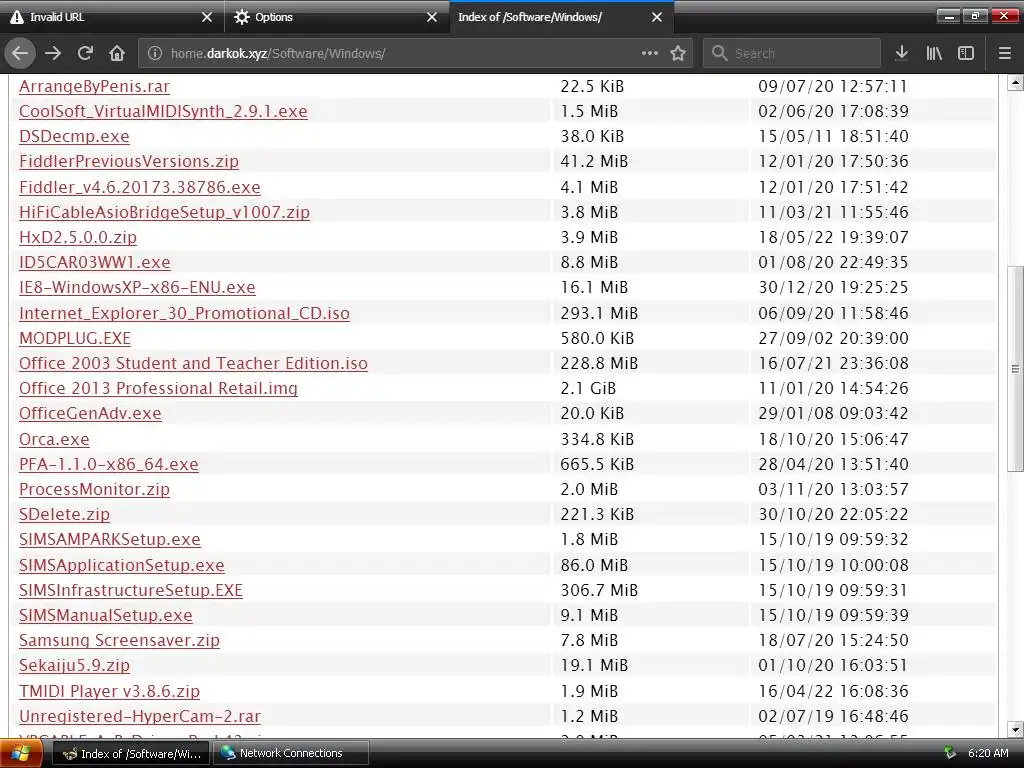Close the Options tab
The image size is (1024, 768).
[x=432, y=17]
